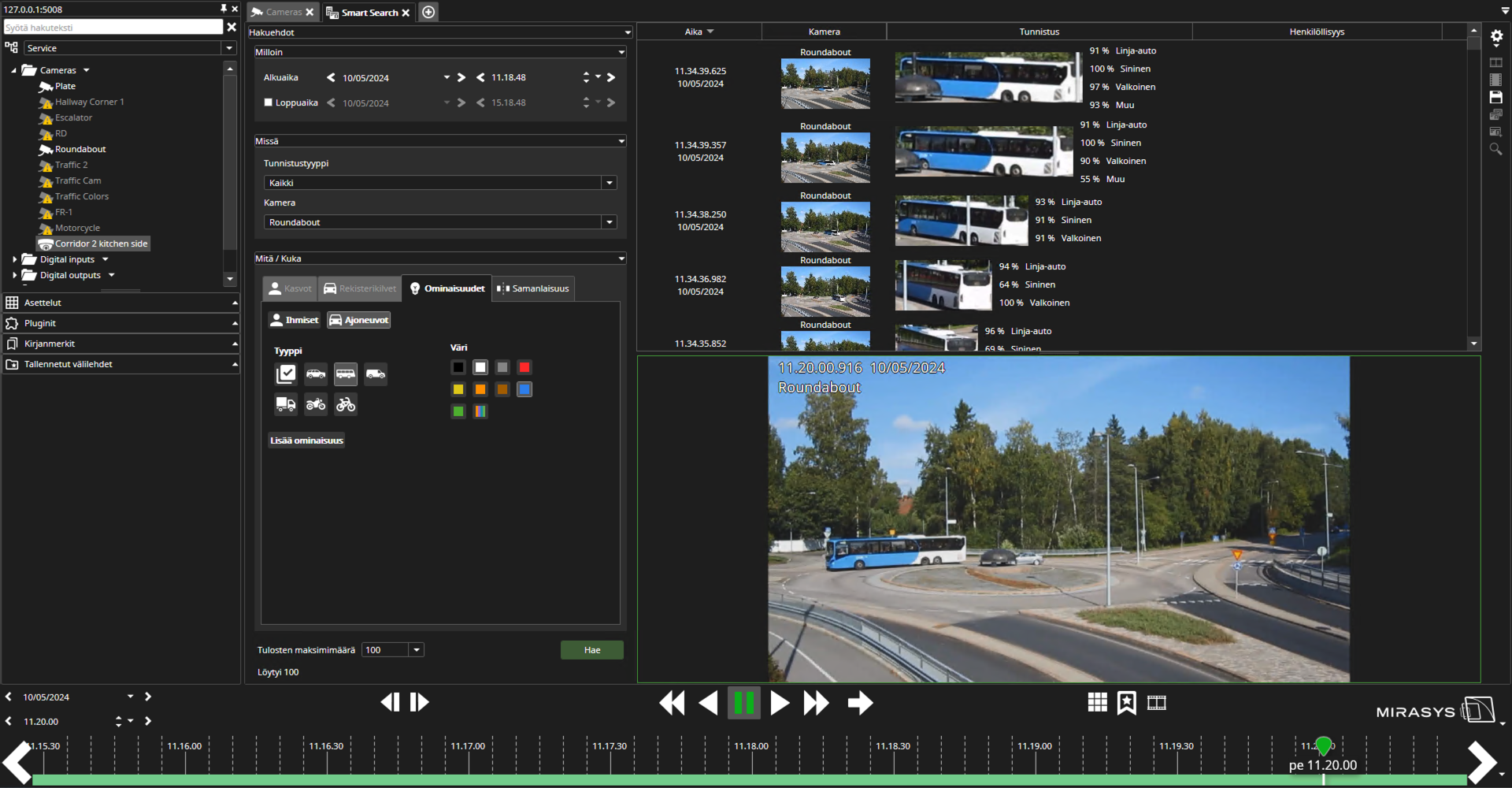Select the red color swatch
The width and height of the screenshot is (1512, 788).
coord(524,367)
